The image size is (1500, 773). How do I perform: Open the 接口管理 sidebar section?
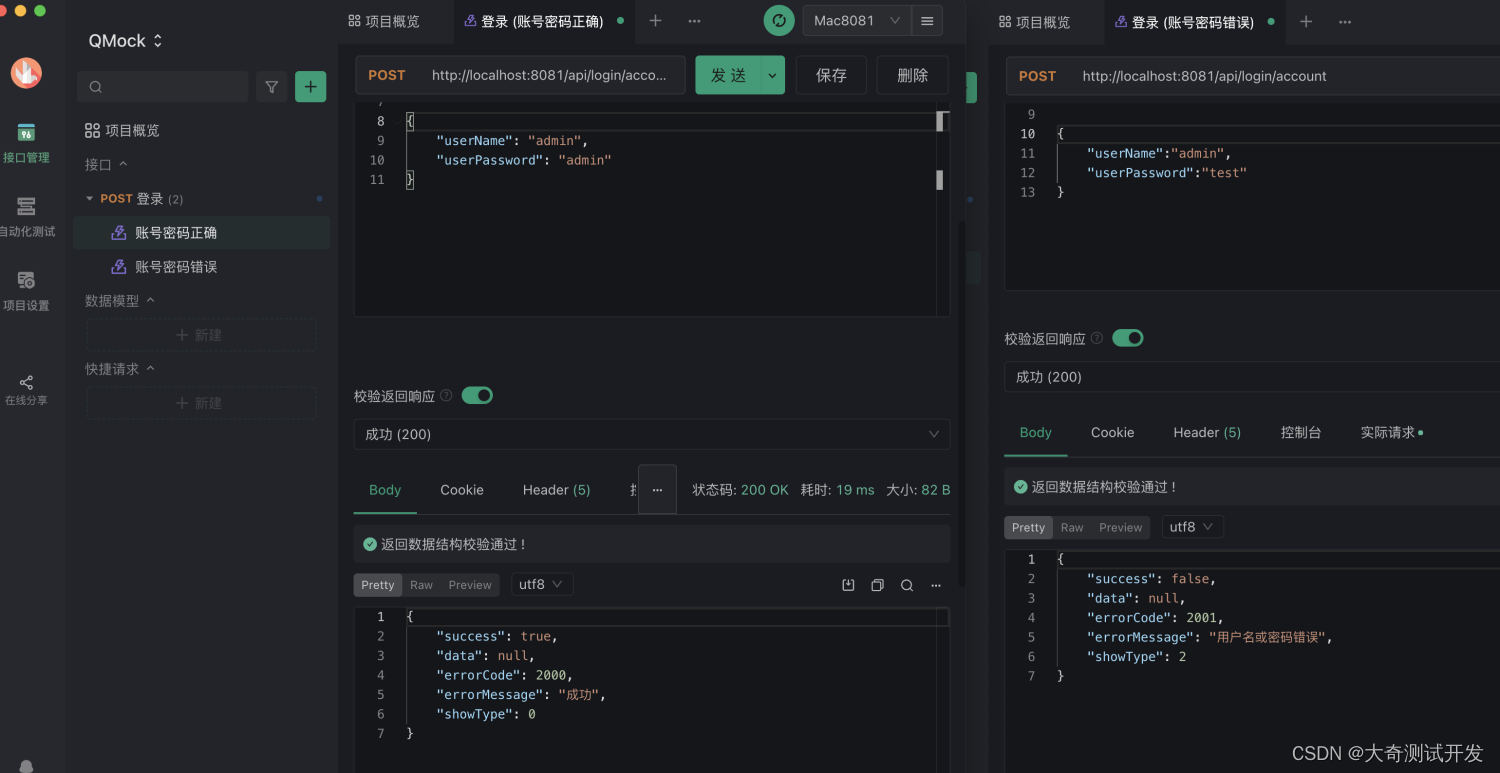click(x=26, y=143)
